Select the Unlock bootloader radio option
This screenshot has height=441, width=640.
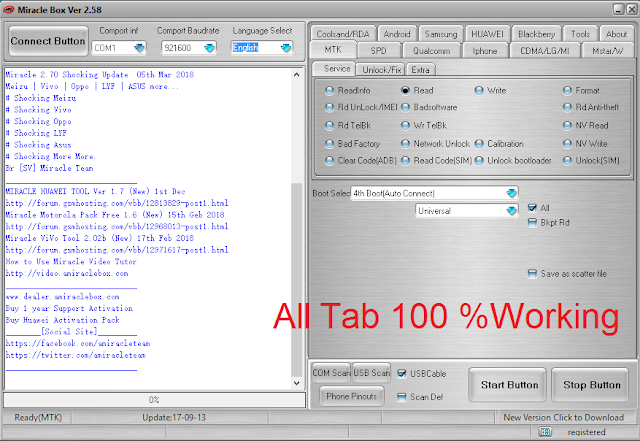479,161
